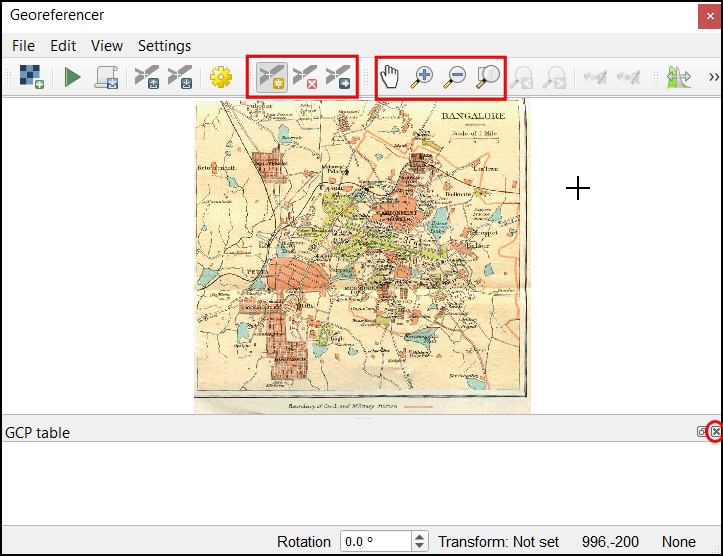Click Link QGIS to Georeferencer icon
Image resolution: width=723 pixels, height=556 pixels.
click(x=628, y=77)
